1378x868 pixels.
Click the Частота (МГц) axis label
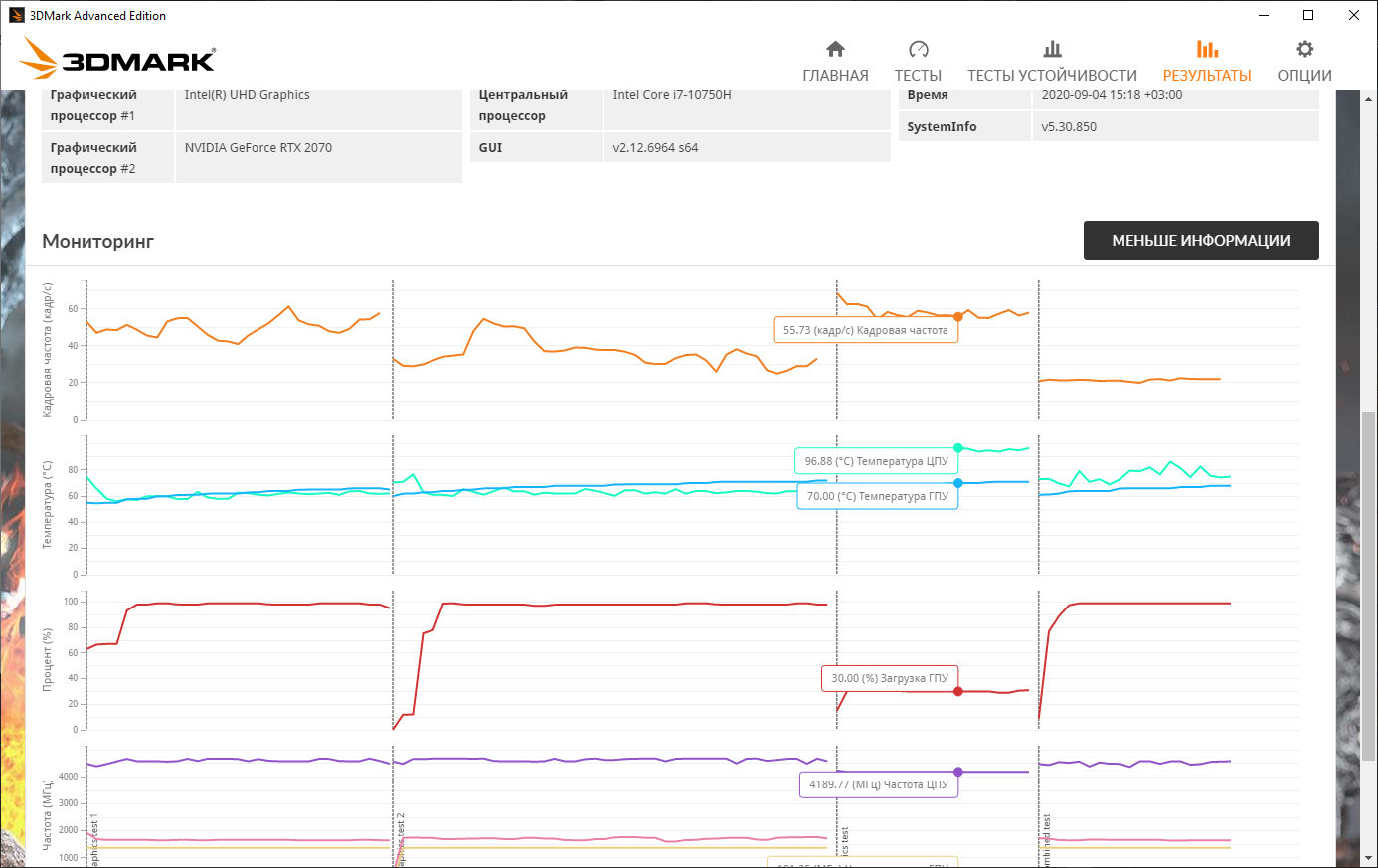tap(47, 814)
